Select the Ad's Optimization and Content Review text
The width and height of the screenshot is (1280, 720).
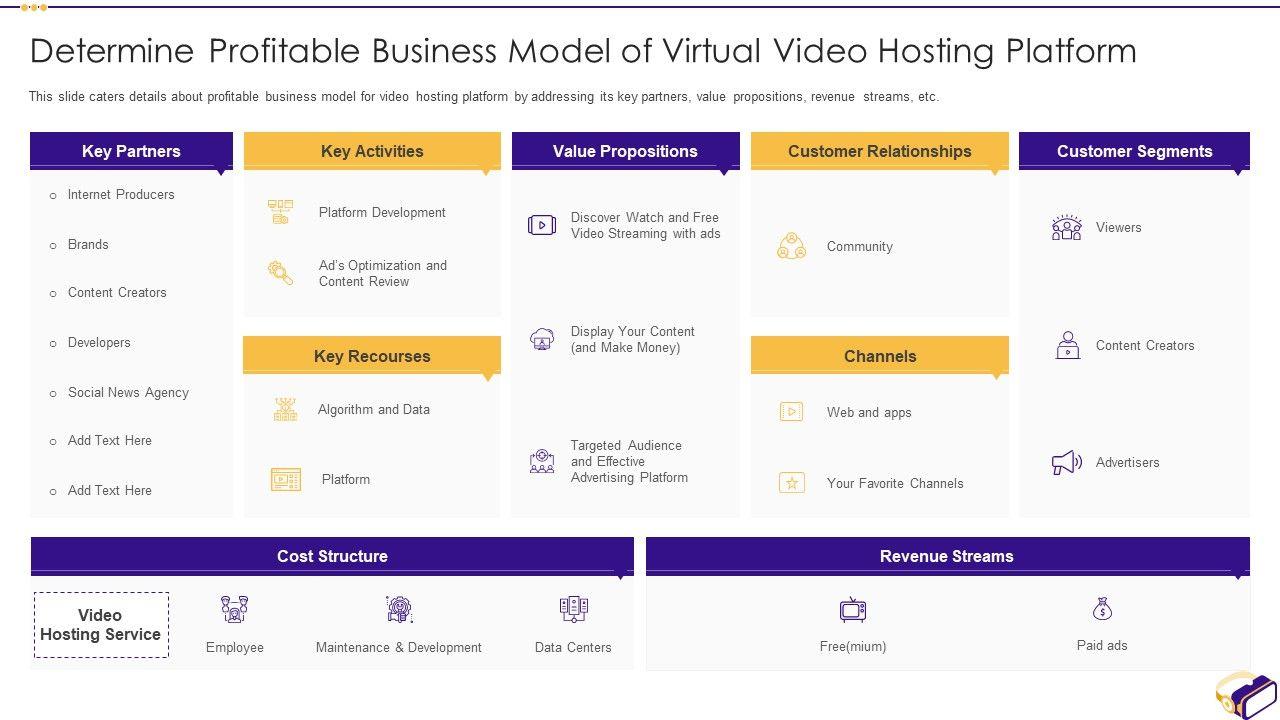(383, 273)
